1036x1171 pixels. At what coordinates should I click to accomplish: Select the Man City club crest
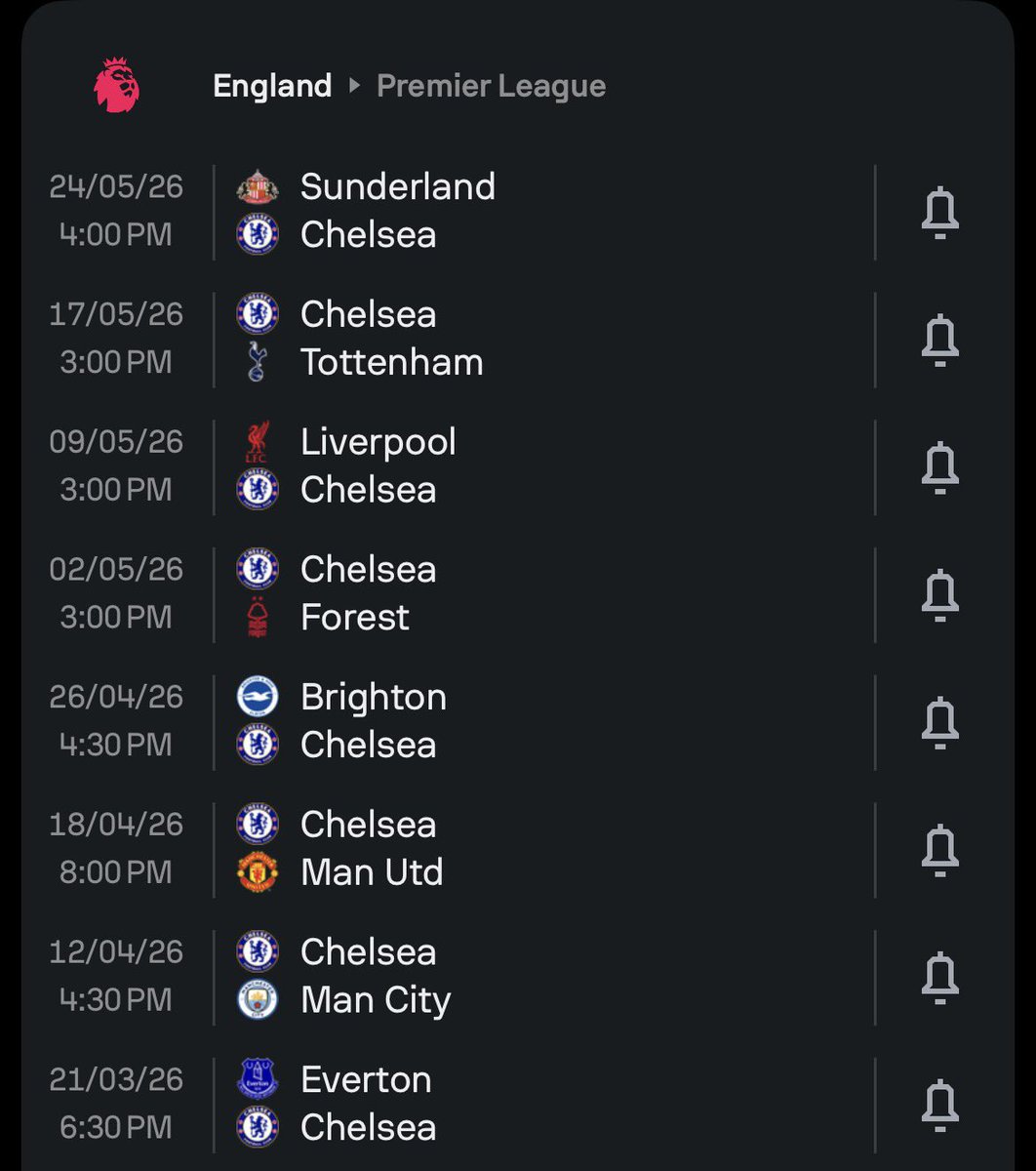click(x=258, y=1000)
